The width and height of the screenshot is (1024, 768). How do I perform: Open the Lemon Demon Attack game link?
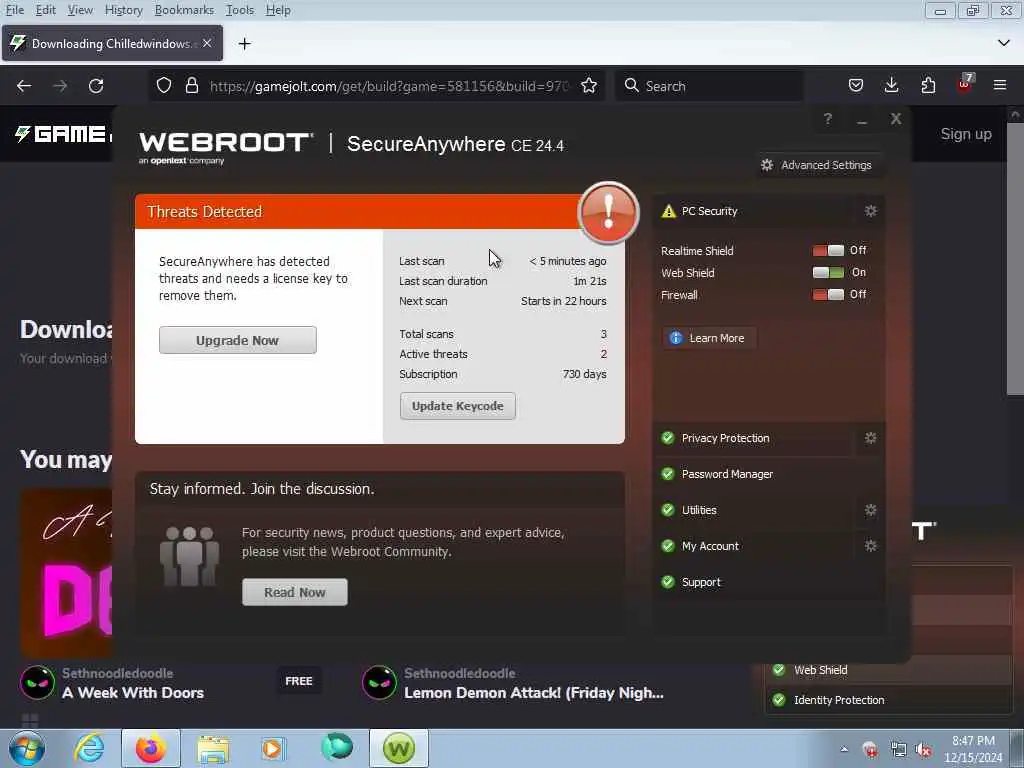click(x=534, y=693)
